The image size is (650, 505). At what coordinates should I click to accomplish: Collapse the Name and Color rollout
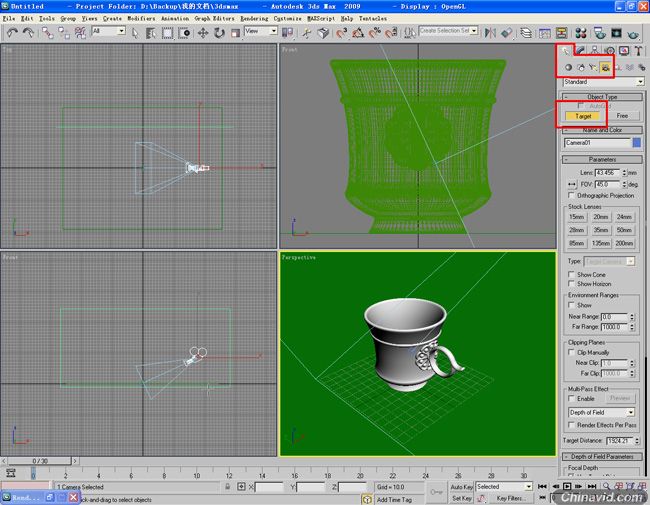[602, 130]
